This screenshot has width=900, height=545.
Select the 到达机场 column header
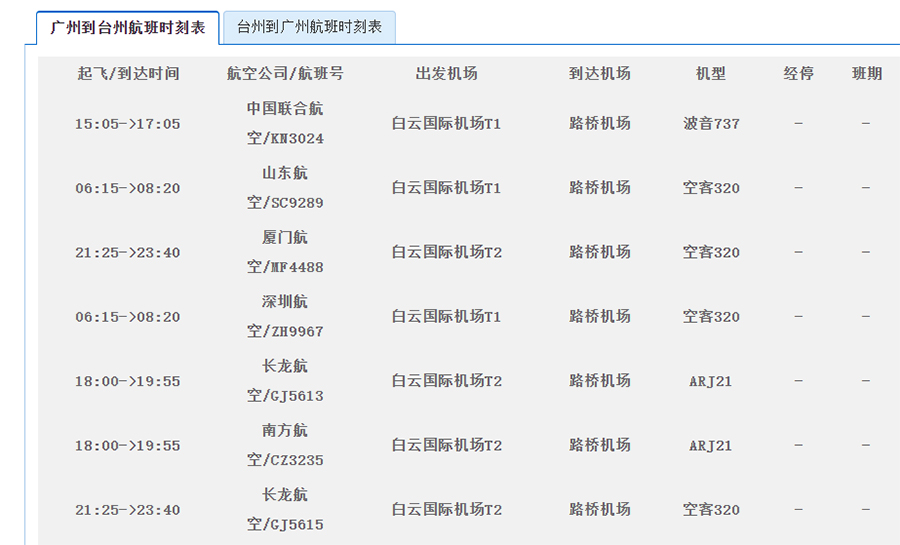tap(600, 74)
